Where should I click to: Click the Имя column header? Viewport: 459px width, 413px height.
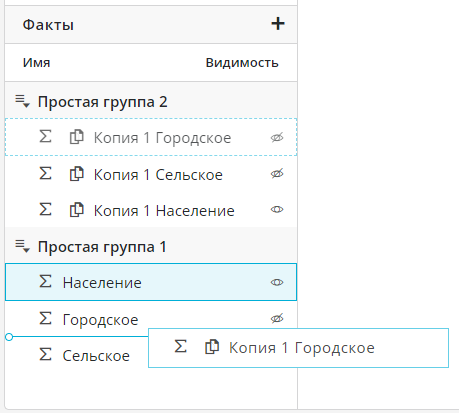[x=36, y=63]
